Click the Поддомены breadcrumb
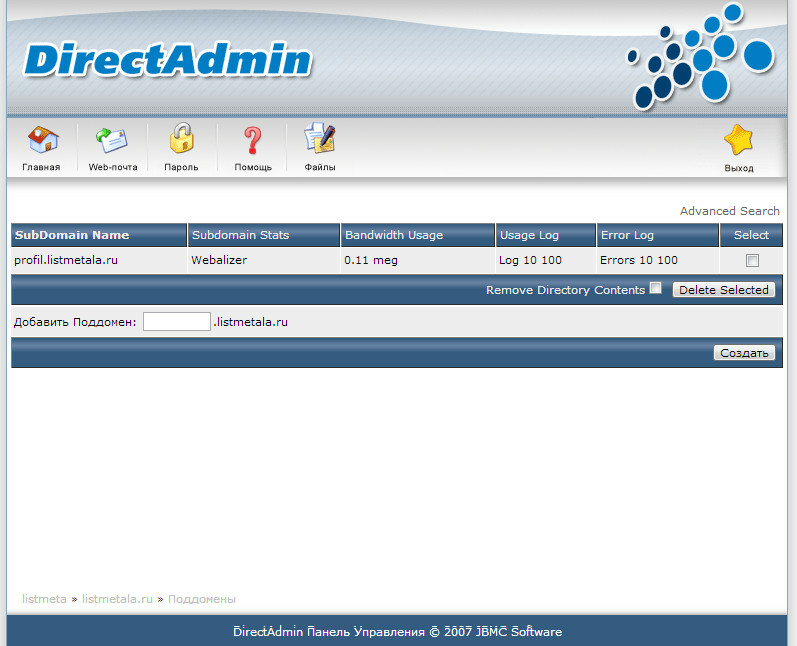 (x=202, y=599)
